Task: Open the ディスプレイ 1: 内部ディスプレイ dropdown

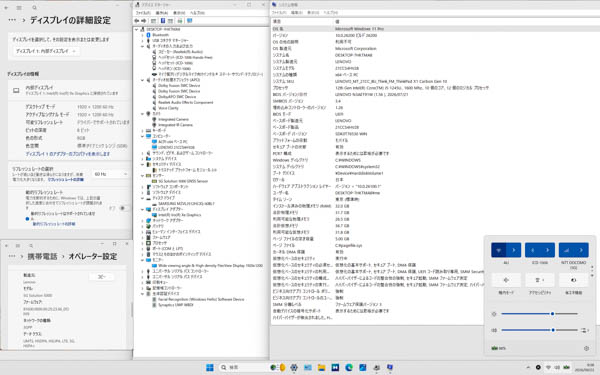Action: click(x=46, y=51)
